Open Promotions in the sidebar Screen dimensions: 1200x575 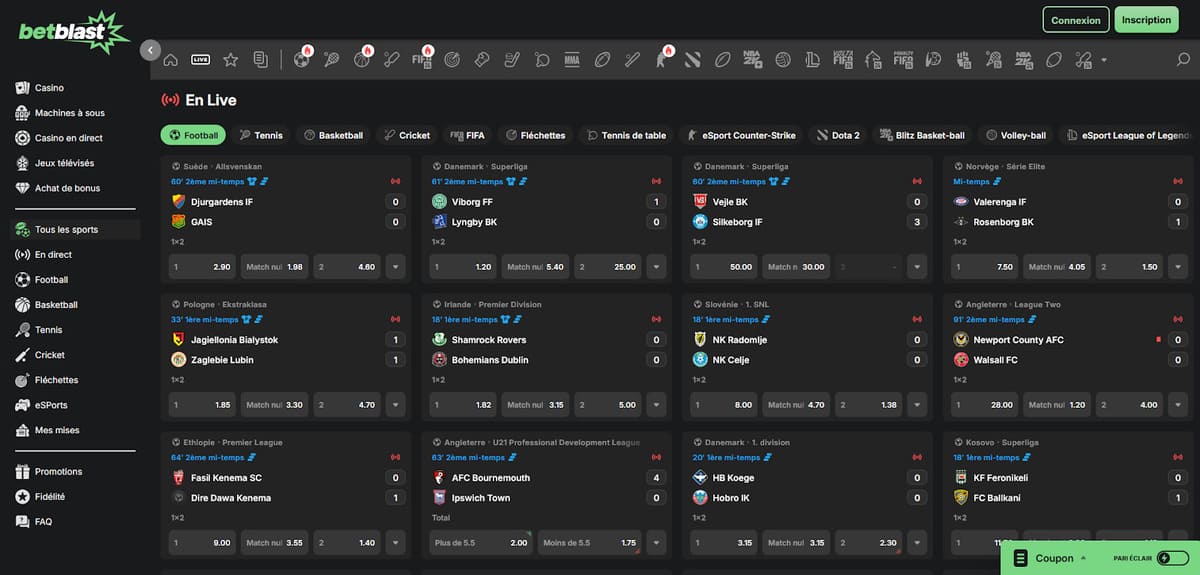click(58, 471)
